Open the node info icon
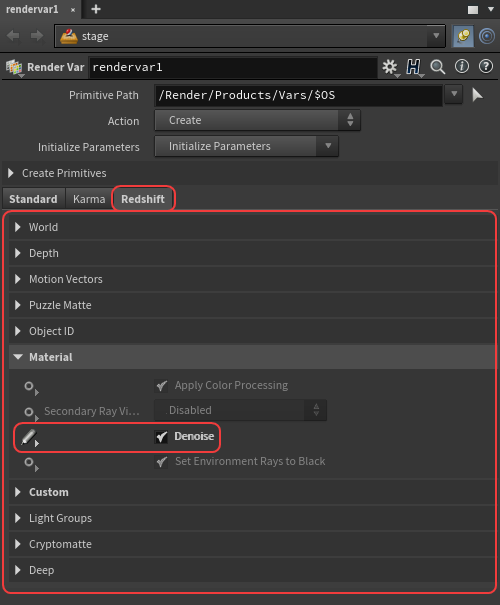The width and height of the screenshot is (500, 605). pyautogui.click(x=462, y=67)
